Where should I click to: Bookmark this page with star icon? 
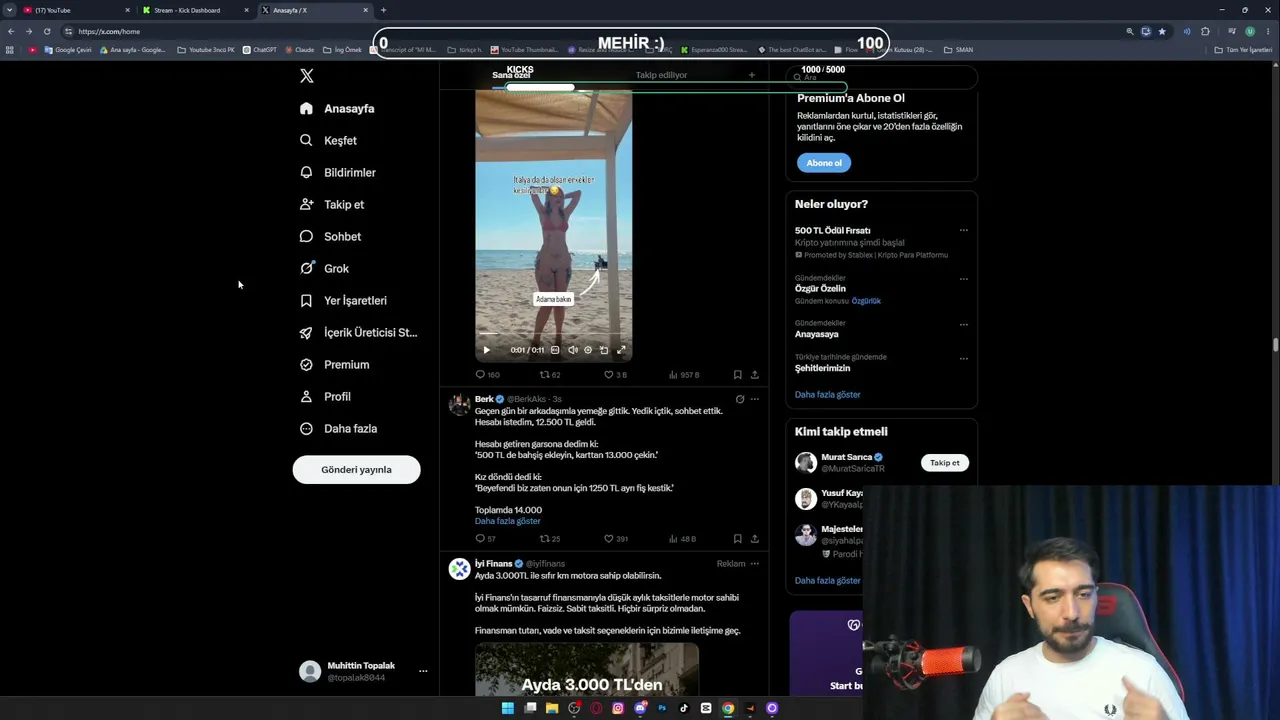tap(1162, 31)
